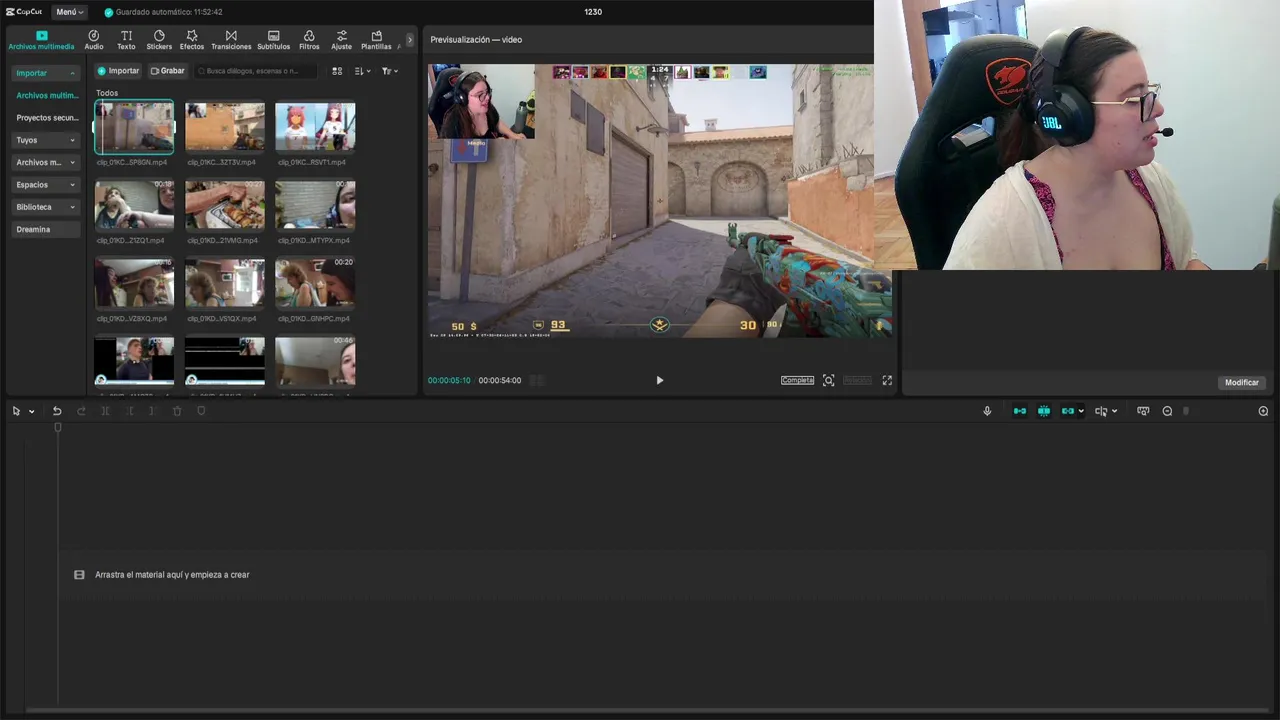Click the marker shield icon

pos(201,411)
